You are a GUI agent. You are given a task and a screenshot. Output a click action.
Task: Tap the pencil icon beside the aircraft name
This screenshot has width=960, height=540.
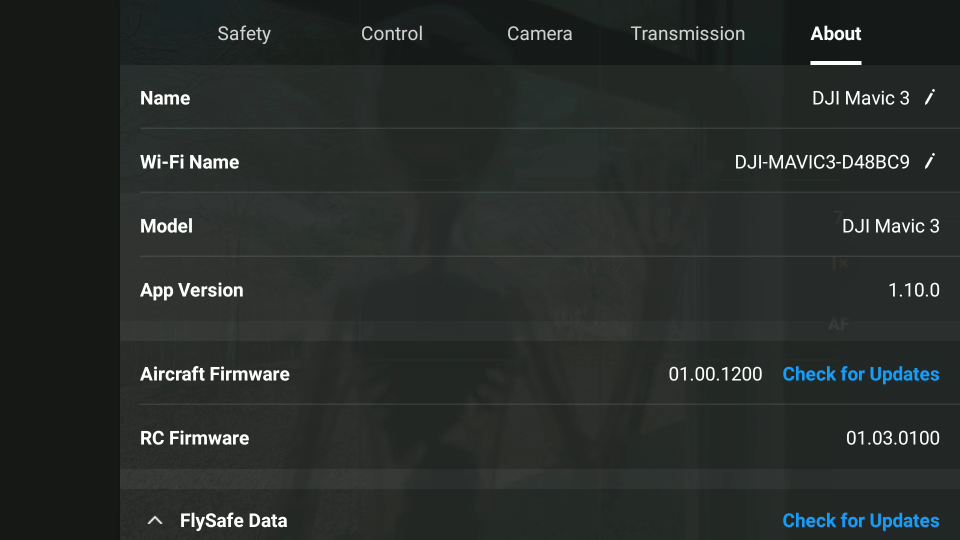pos(930,97)
